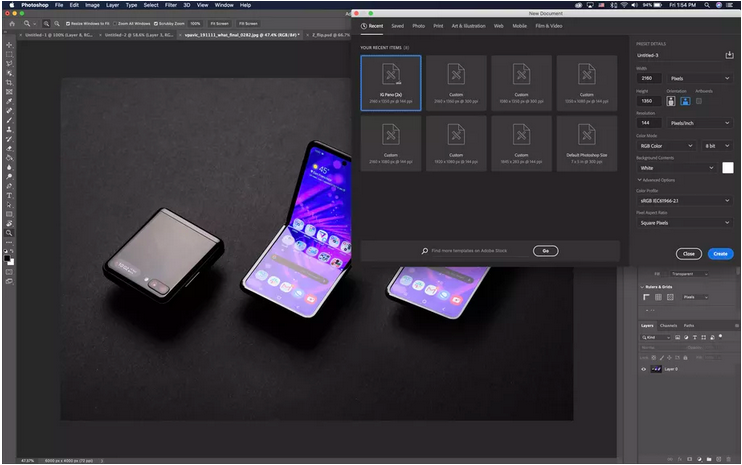Viewport: 742px width, 465px height.
Task: Swap foreground and background colors
Action: [12, 251]
